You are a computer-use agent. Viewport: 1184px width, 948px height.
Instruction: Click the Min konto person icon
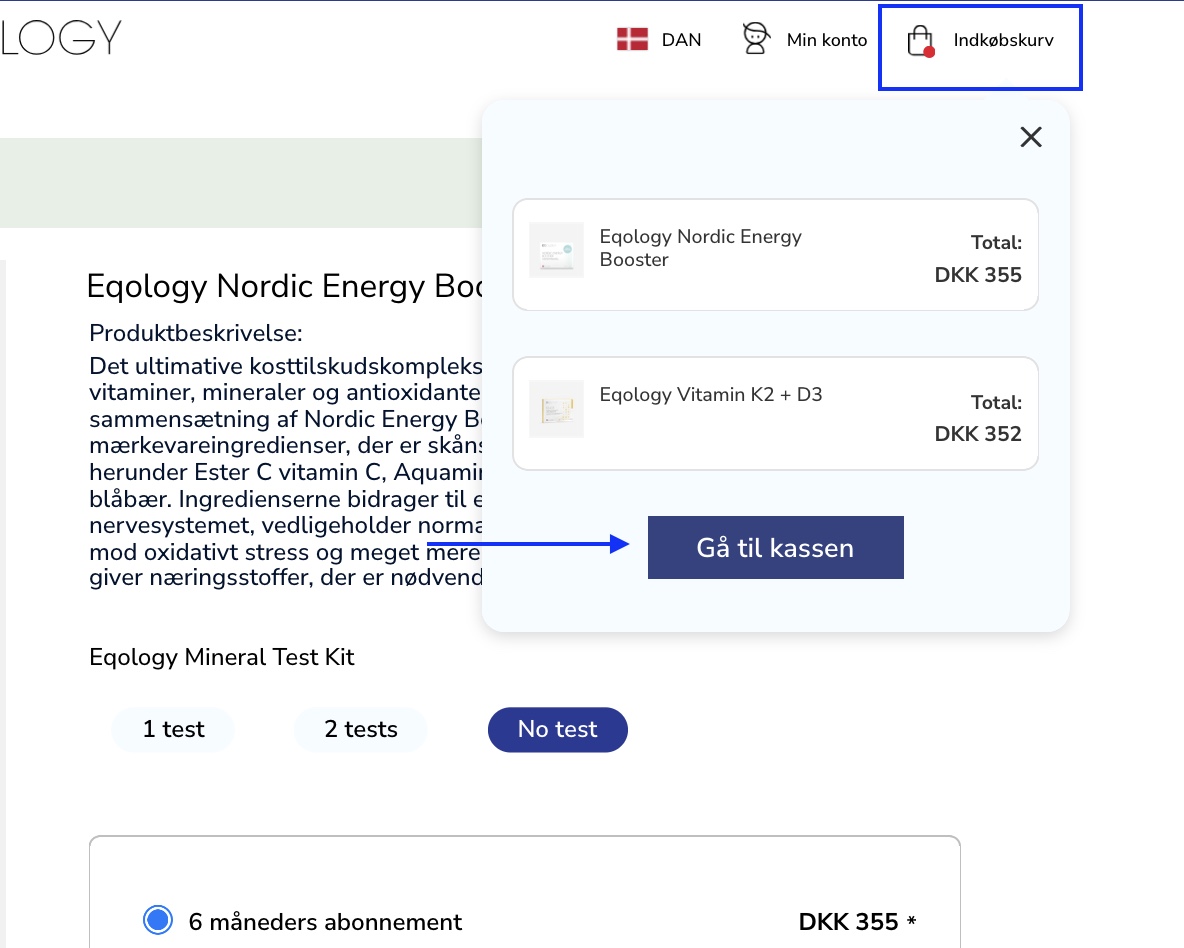[755, 39]
